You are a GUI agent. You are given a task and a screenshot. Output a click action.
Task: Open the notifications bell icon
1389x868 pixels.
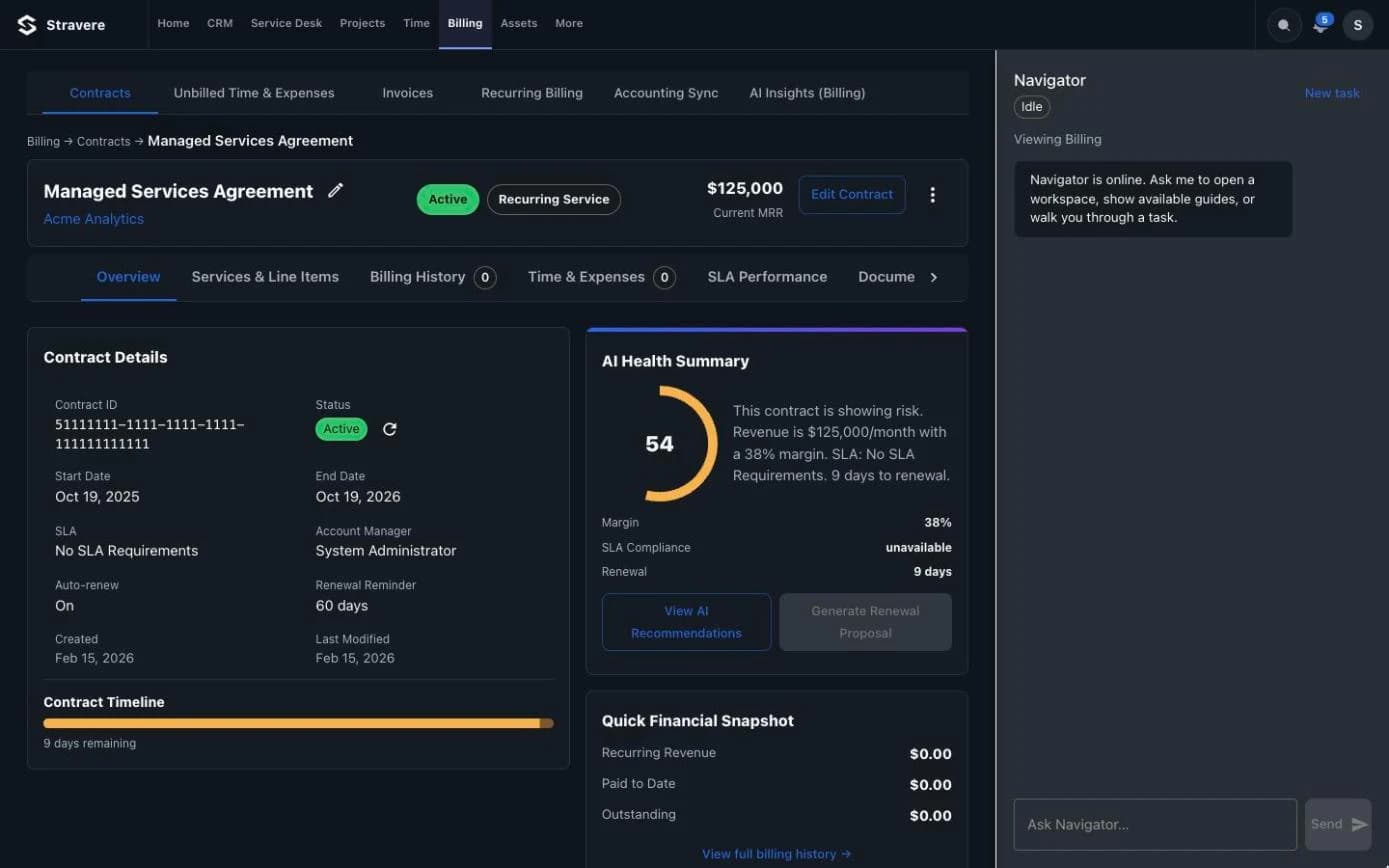coord(1321,25)
